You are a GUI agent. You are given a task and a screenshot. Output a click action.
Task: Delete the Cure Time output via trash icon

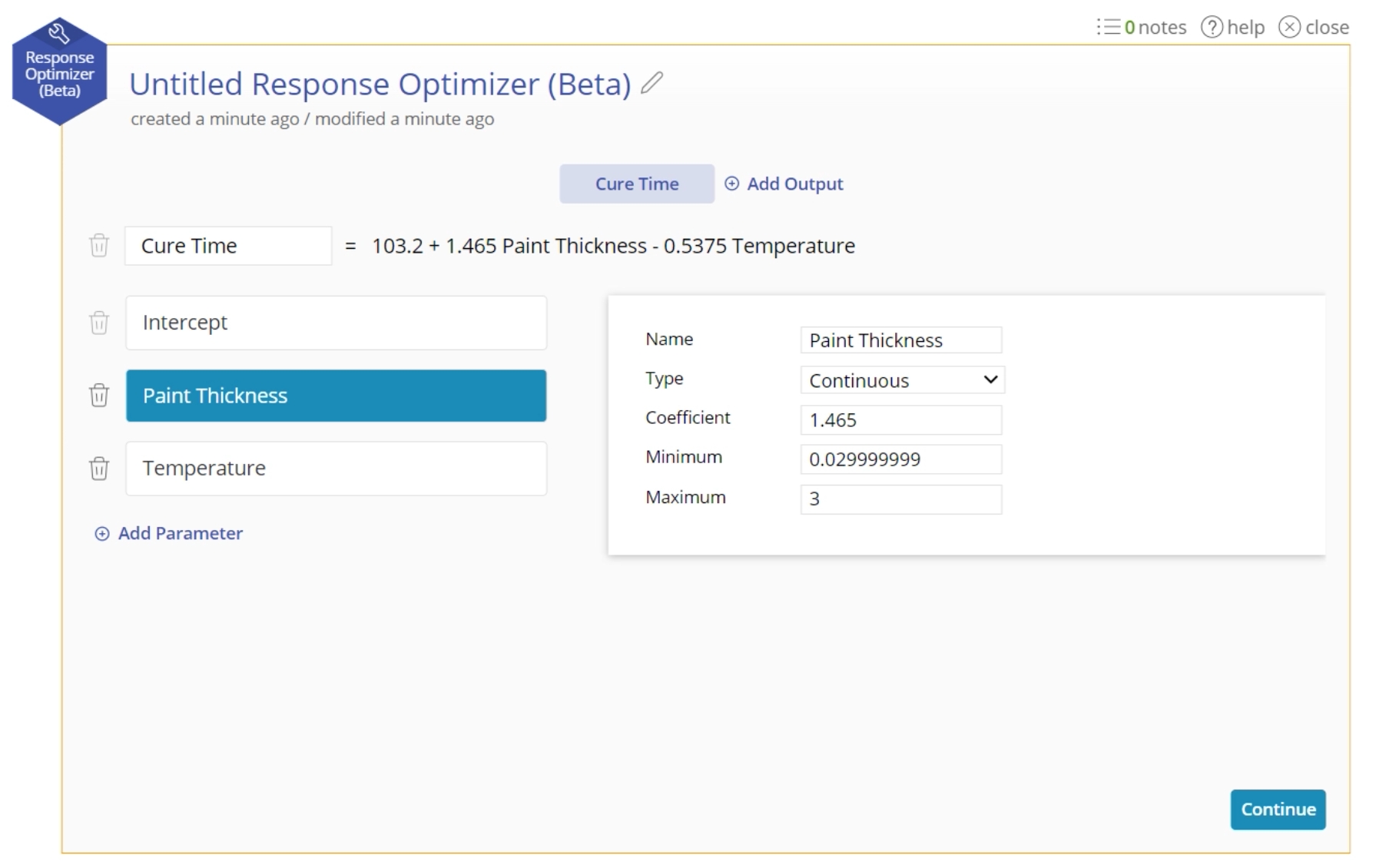[99, 246]
